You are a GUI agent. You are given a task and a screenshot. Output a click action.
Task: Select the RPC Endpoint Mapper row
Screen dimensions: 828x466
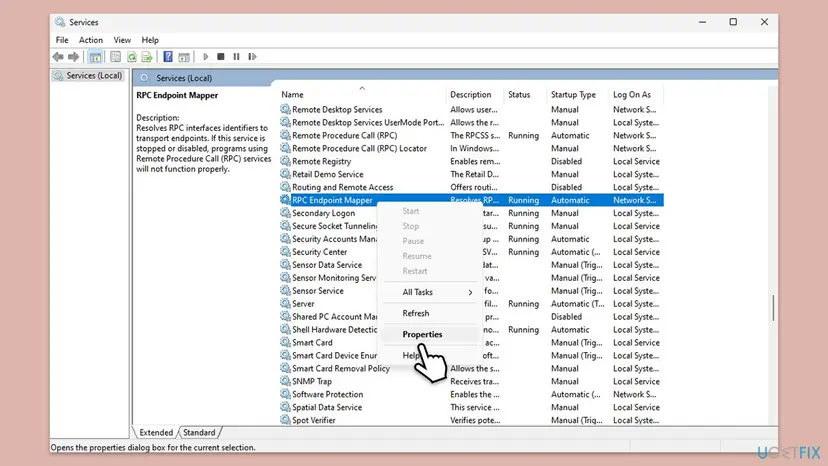471,200
